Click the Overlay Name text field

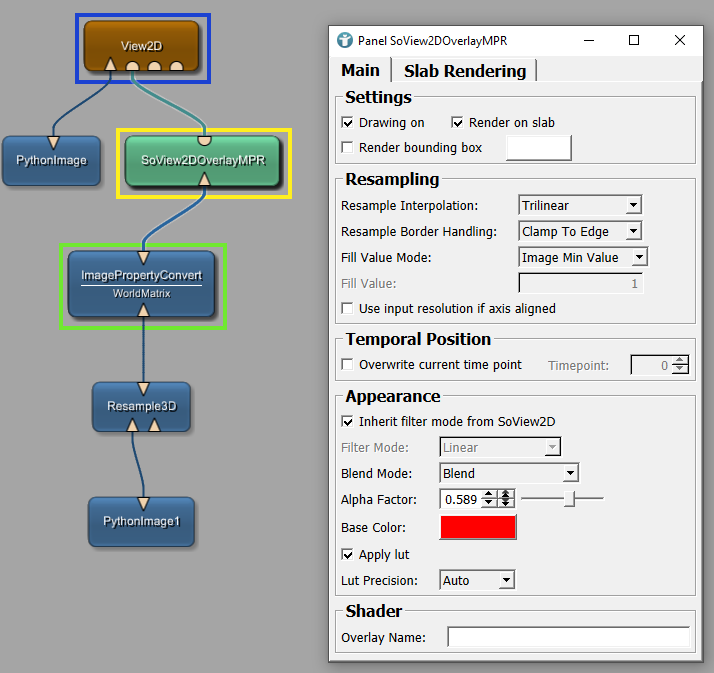(568, 637)
